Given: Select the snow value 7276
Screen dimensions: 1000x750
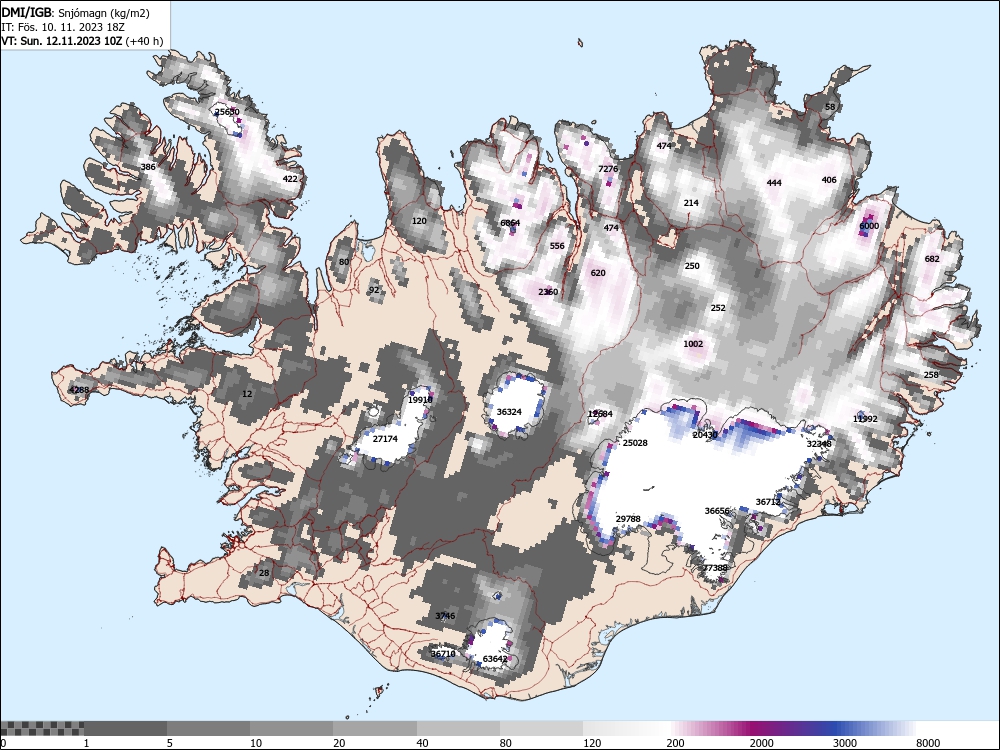Looking at the screenshot, I should (x=608, y=169).
